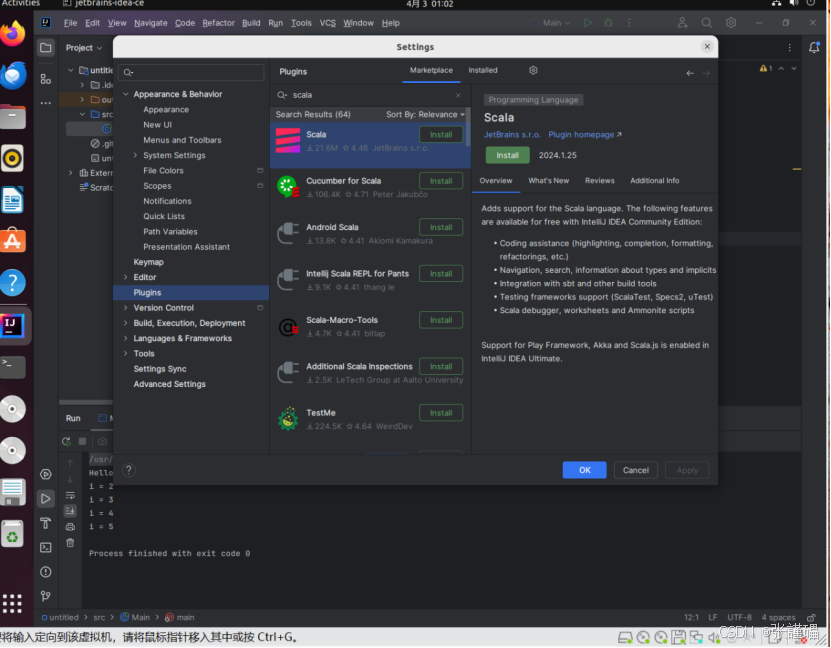Switch to the Reviews tab
Screen dimensions: 831x648
point(600,180)
